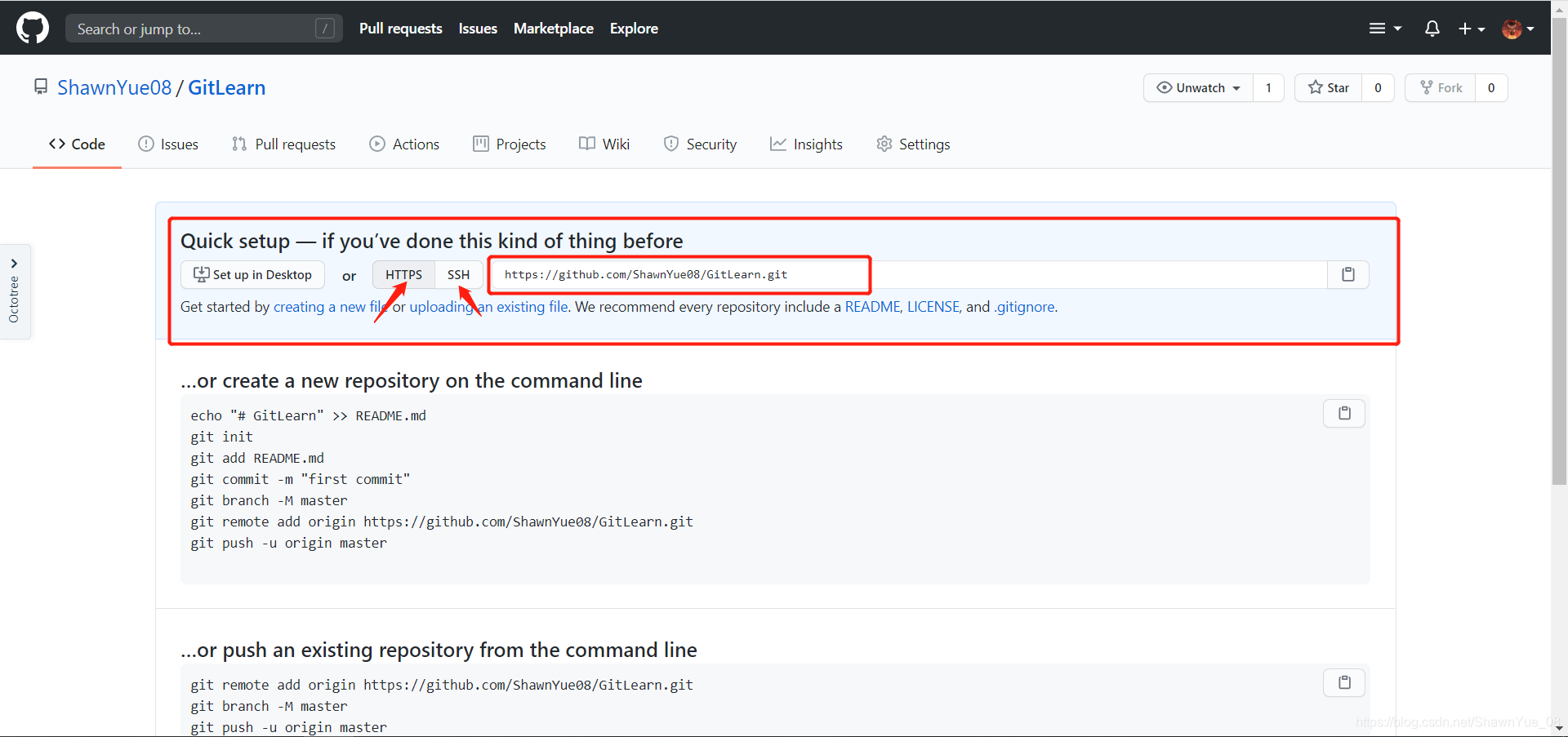Expand the Octotree side panel

(x=14, y=291)
